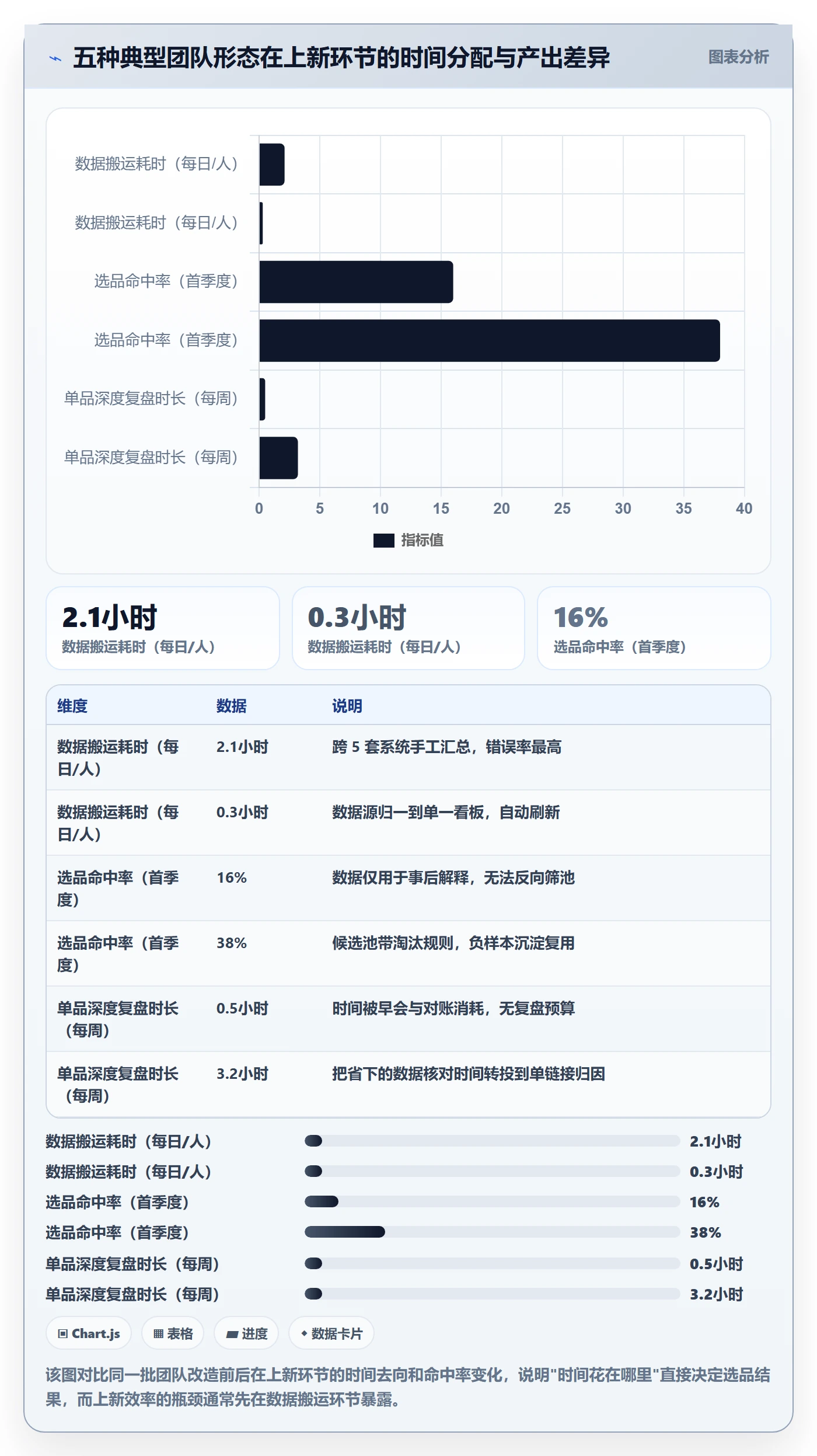This screenshot has height=1456, width=817.
Task: Click the top chart bar valued 2.1
Action: click(272, 165)
